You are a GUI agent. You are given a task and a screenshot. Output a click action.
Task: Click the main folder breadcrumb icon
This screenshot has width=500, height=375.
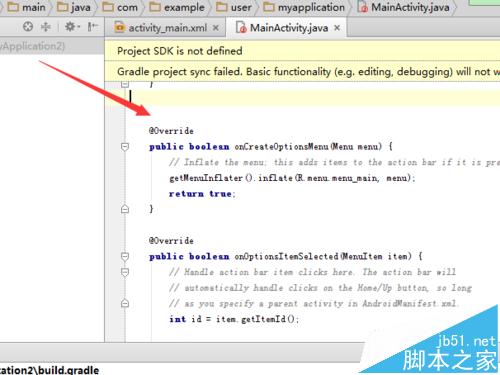pyautogui.click(x=13, y=7)
